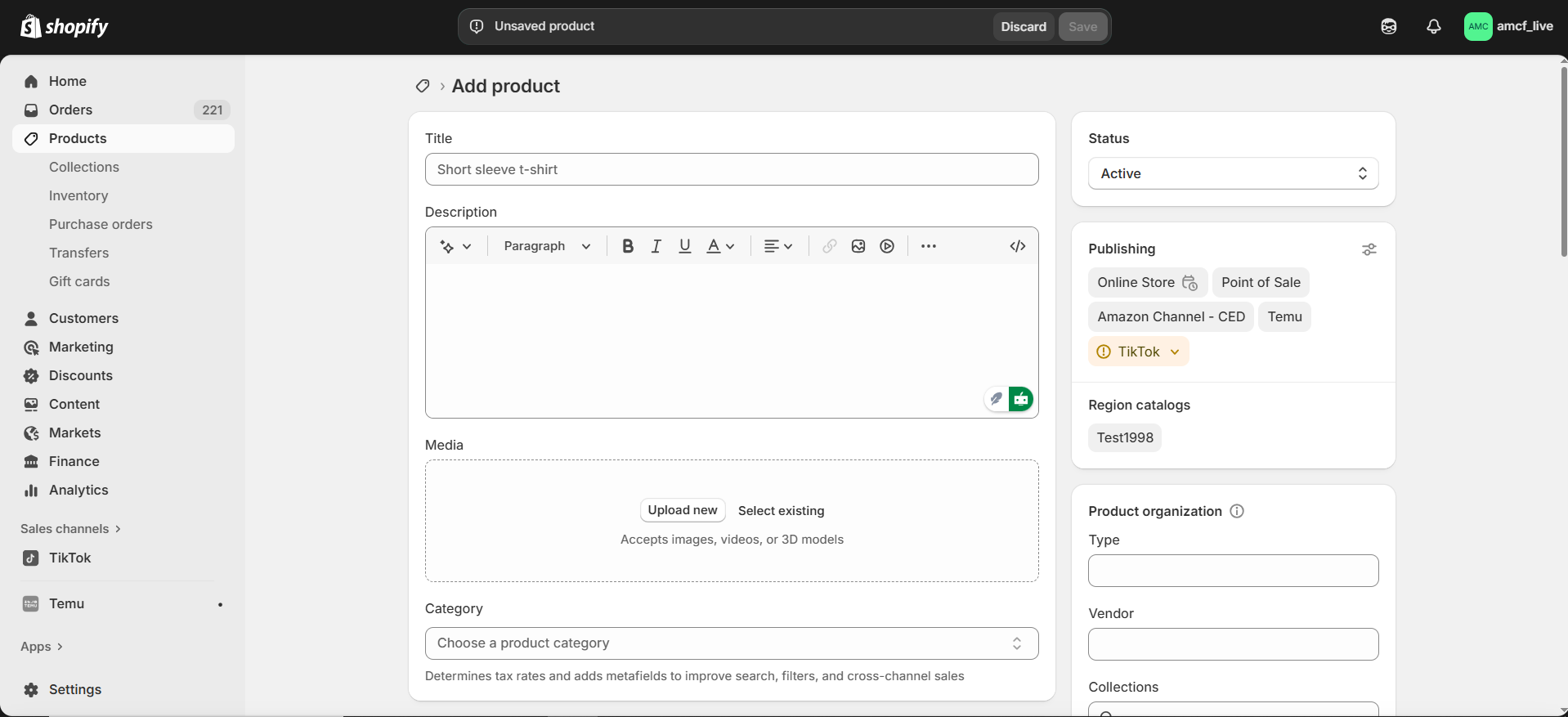Insert video icon in description toolbar
The height and width of the screenshot is (717, 1568).
pos(887,246)
